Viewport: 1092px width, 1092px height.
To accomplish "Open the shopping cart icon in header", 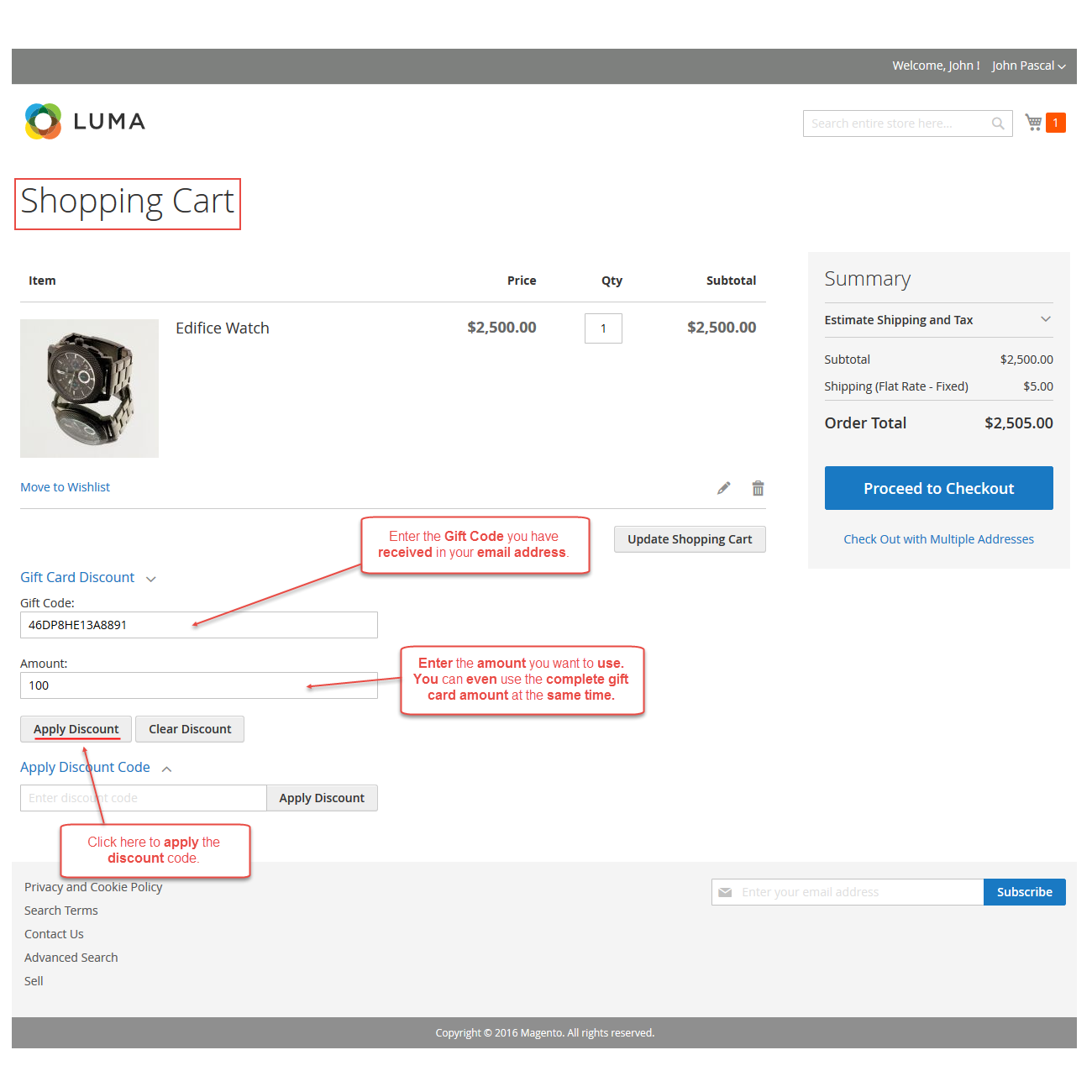I will [1034, 123].
